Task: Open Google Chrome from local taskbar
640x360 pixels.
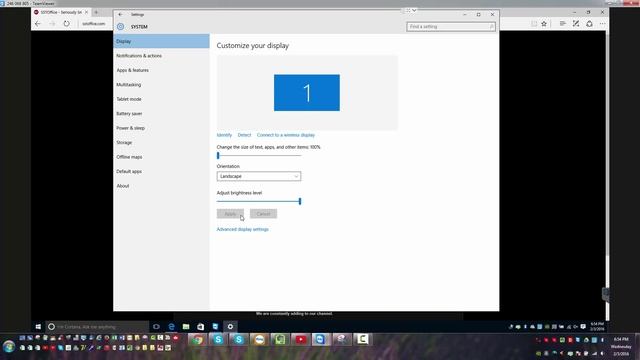Action: [198, 340]
